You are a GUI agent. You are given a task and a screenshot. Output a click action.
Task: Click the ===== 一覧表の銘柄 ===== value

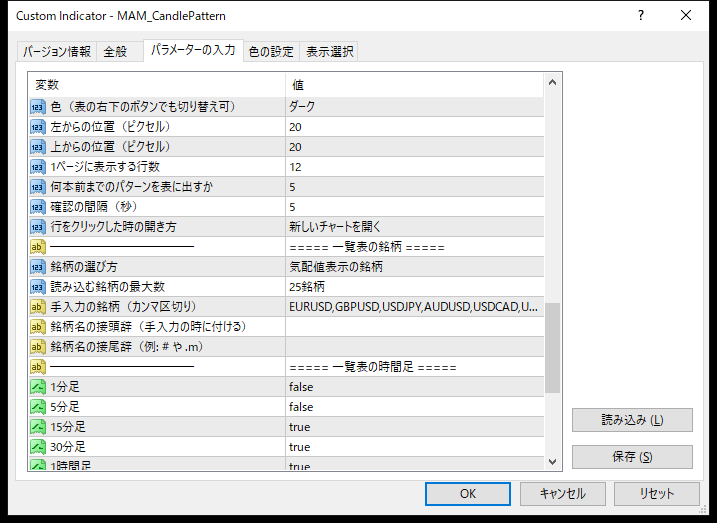click(367, 247)
